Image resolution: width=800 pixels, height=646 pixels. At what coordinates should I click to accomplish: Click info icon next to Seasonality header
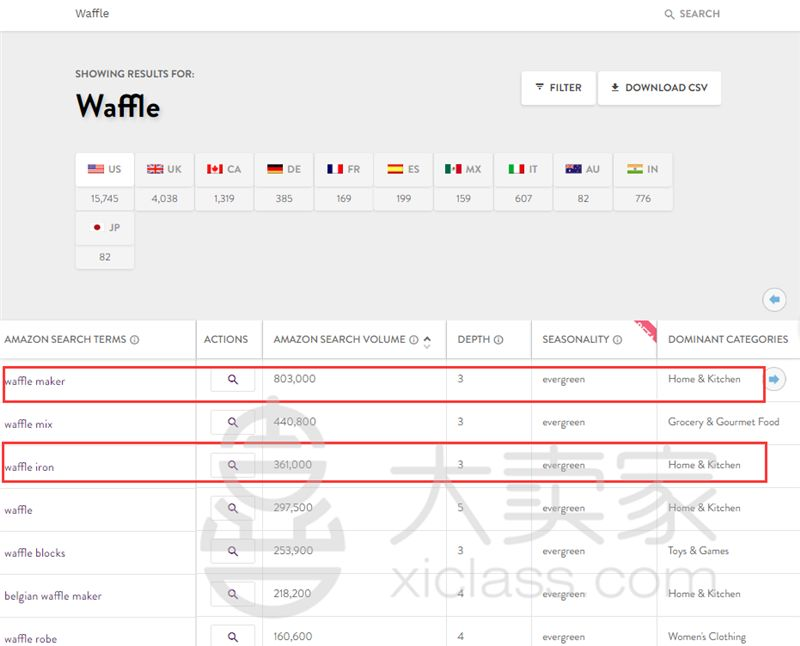tap(617, 340)
